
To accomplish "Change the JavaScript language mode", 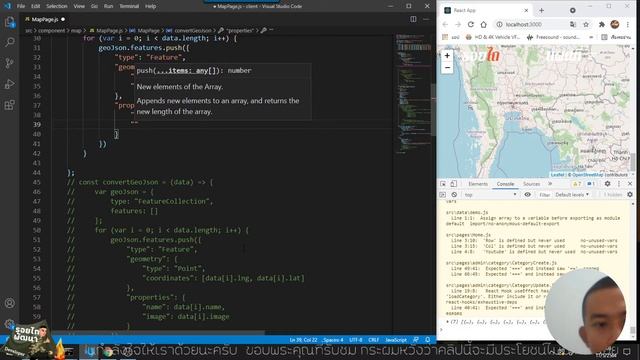I will 396,340.
